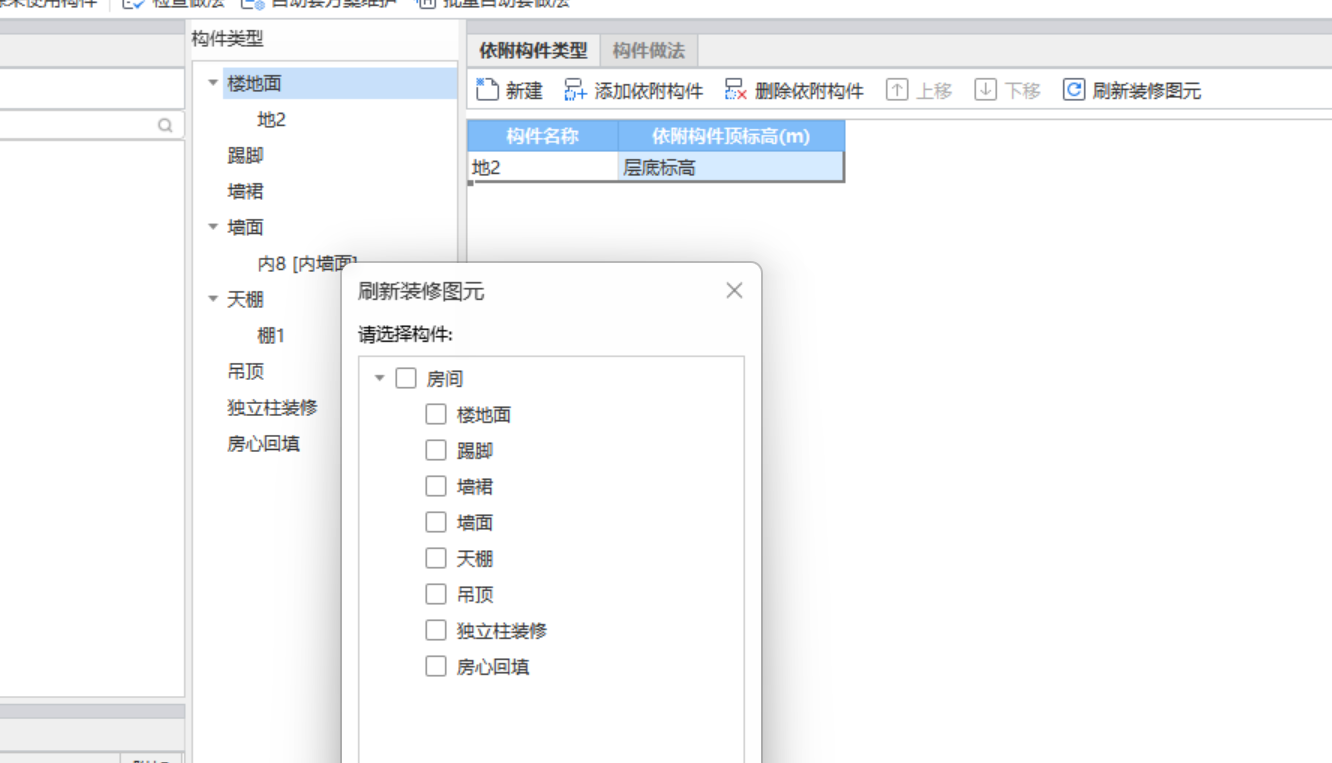This screenshot has height=763, width=1332.
Task: Check the 房间 root checkbox
Action: pos(406,378)
